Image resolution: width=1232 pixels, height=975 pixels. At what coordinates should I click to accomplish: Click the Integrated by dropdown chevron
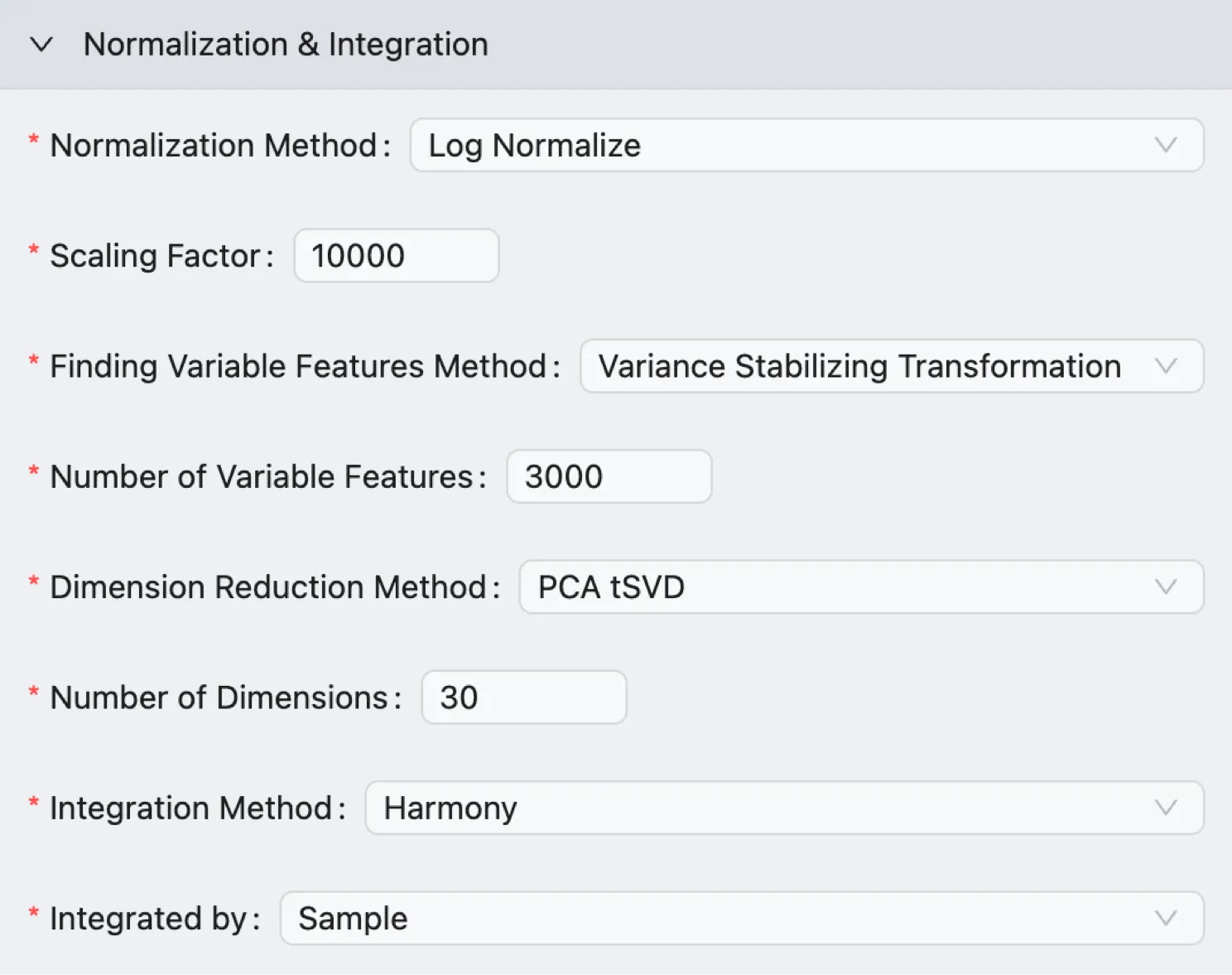[1166, 918]
